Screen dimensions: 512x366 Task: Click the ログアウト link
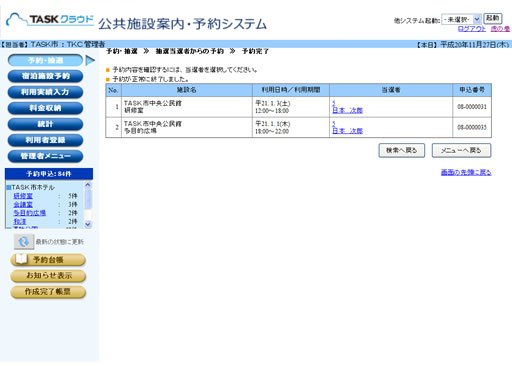tap(472, 29)
